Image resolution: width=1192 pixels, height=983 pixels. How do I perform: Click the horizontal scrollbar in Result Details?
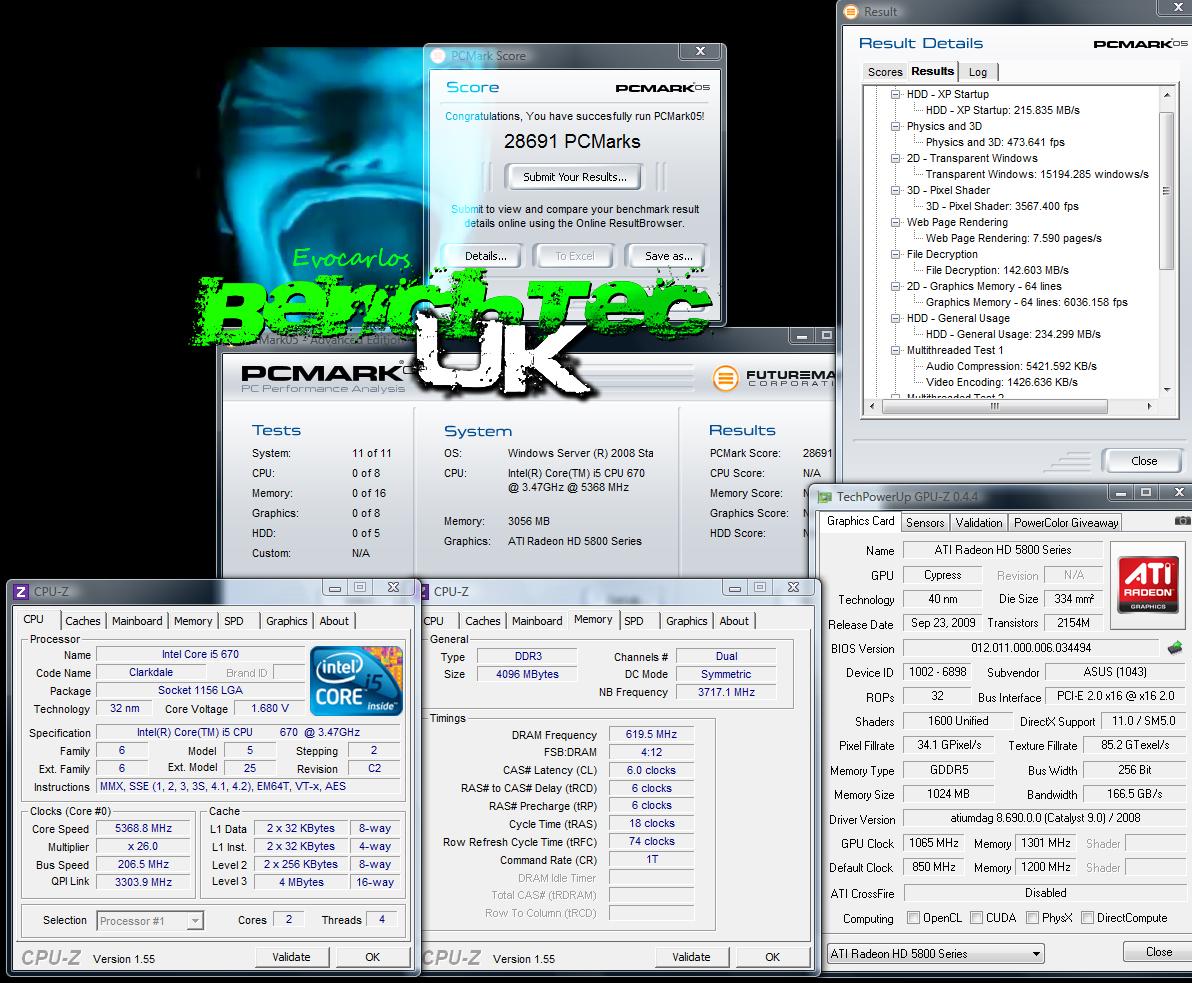point(994,406)
